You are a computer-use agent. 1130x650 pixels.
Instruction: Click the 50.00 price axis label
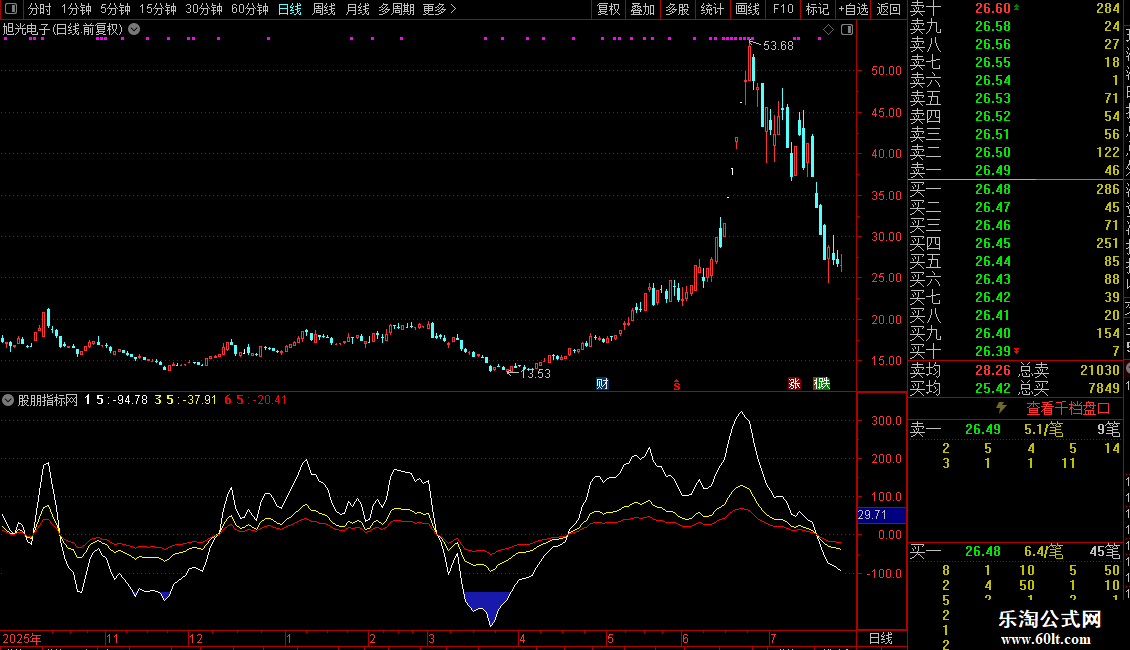coord(886,71)
